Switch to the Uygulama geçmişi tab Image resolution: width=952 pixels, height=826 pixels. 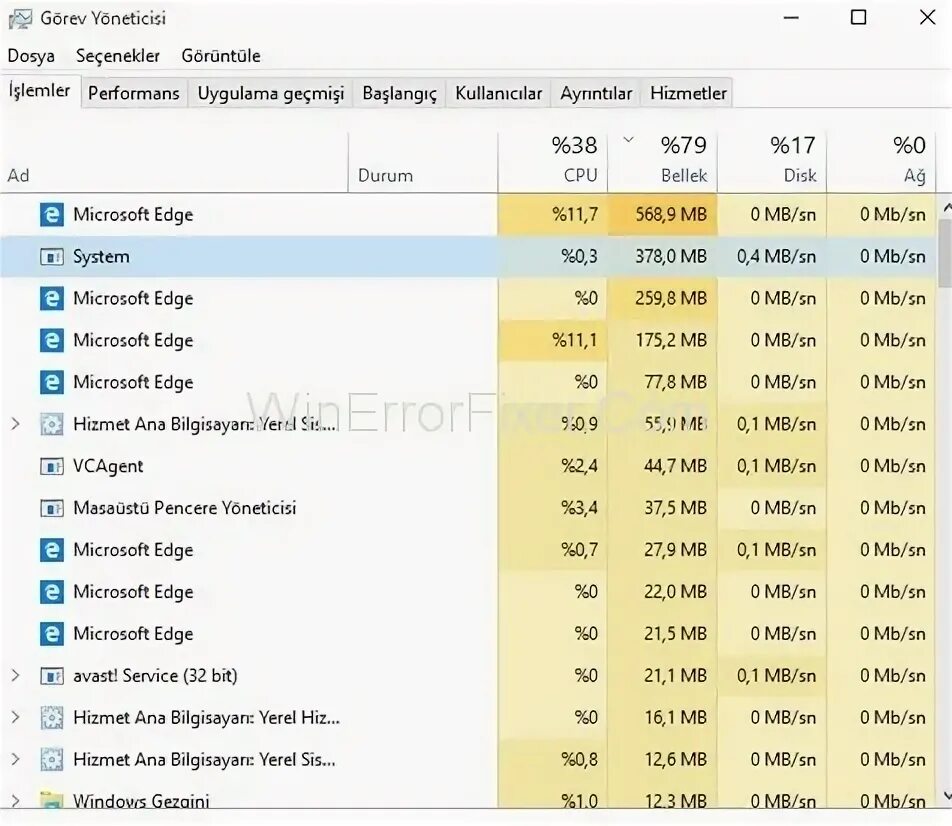click(x=271, y=93)
